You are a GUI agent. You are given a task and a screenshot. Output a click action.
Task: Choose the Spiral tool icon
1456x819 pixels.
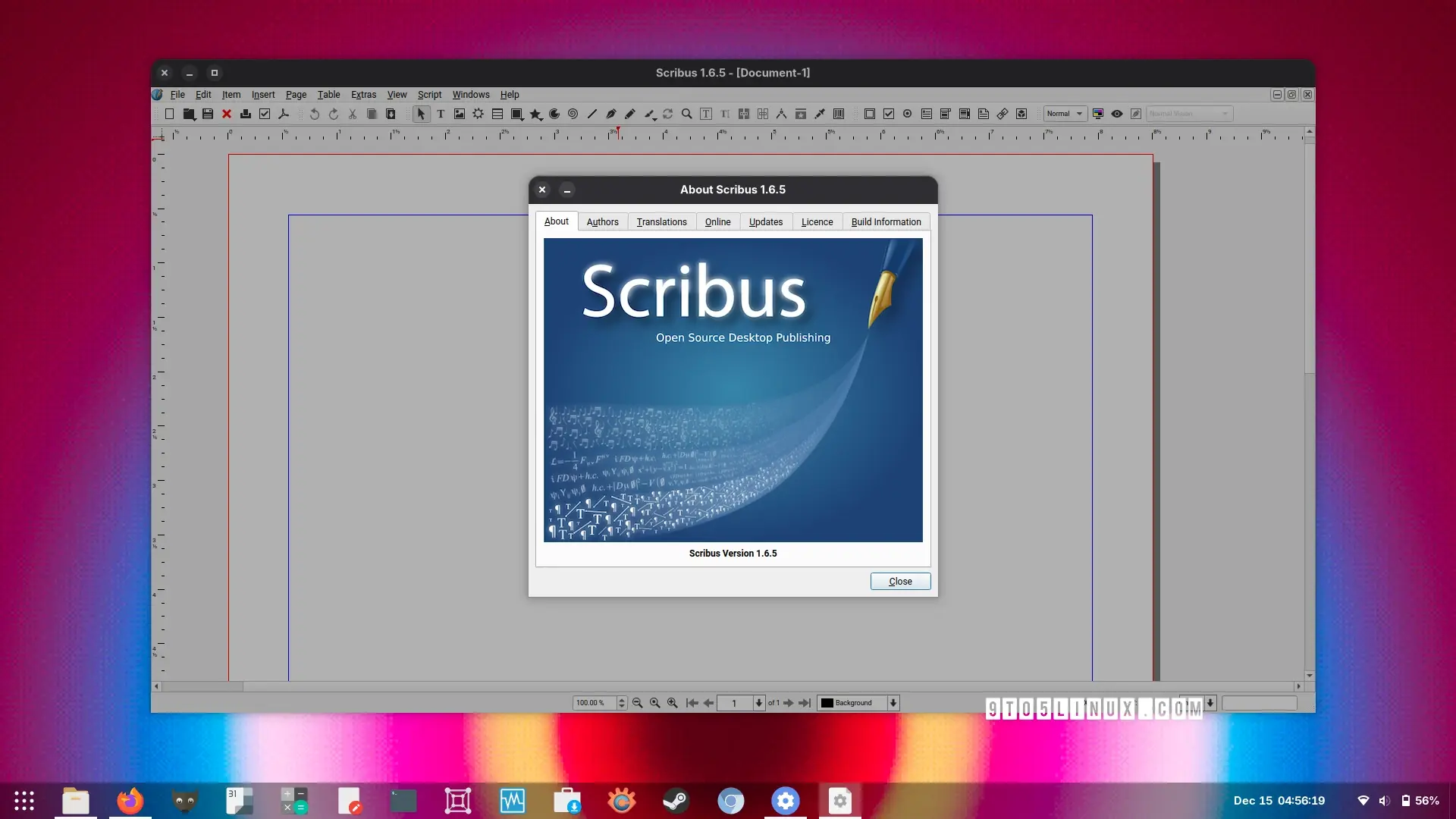pyautogui.click(x=573, y=114)
